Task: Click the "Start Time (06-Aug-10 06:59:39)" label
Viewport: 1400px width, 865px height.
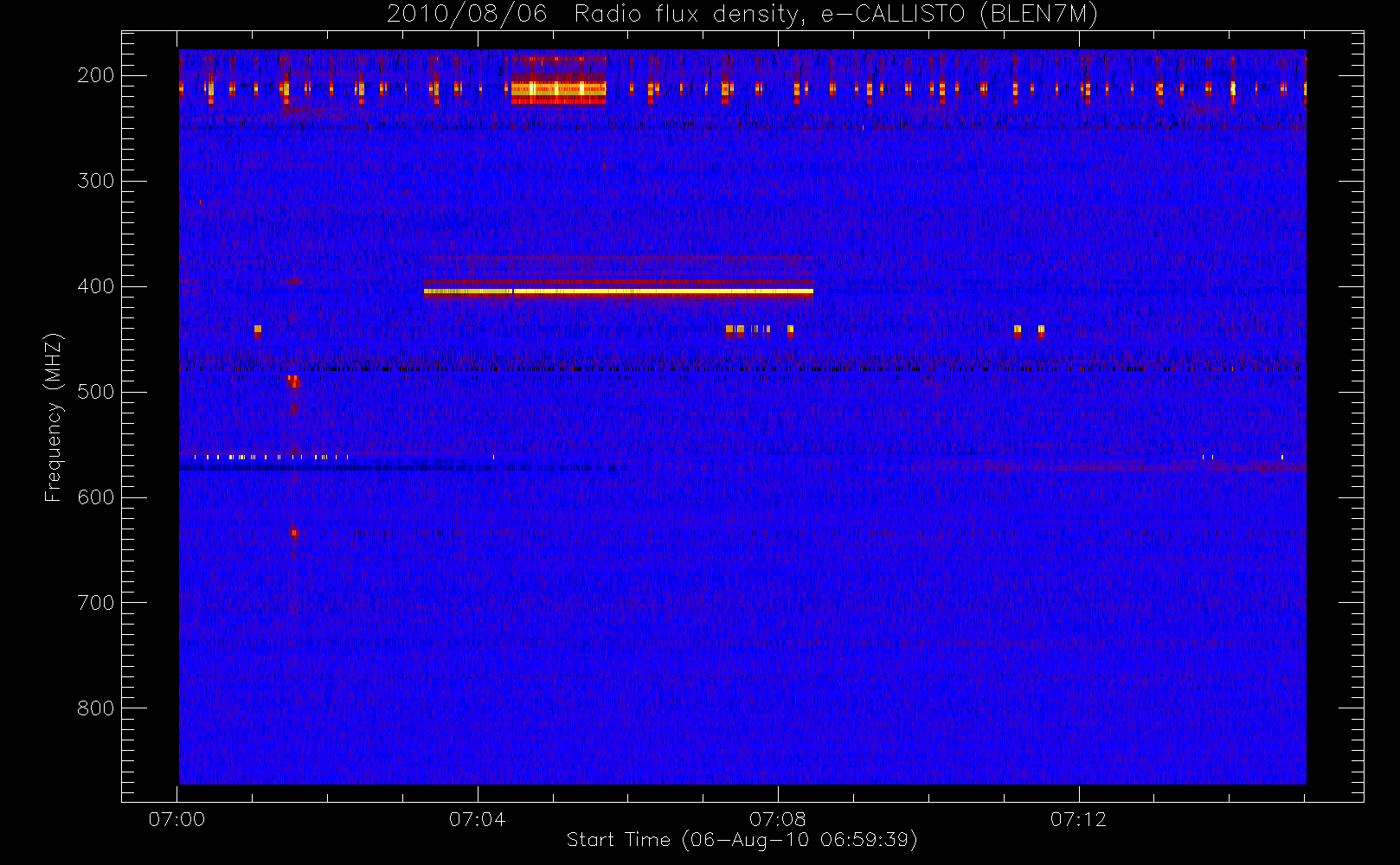Action: point(742,840)
